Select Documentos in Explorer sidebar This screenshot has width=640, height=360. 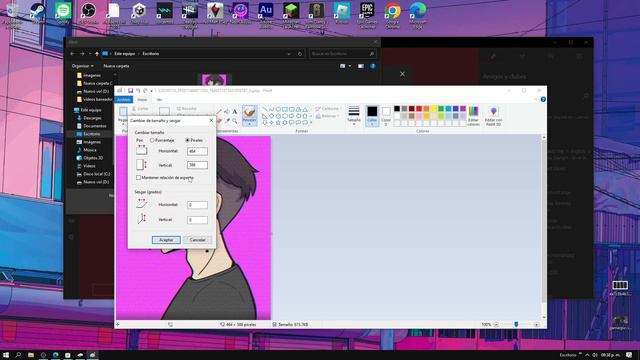94,126
